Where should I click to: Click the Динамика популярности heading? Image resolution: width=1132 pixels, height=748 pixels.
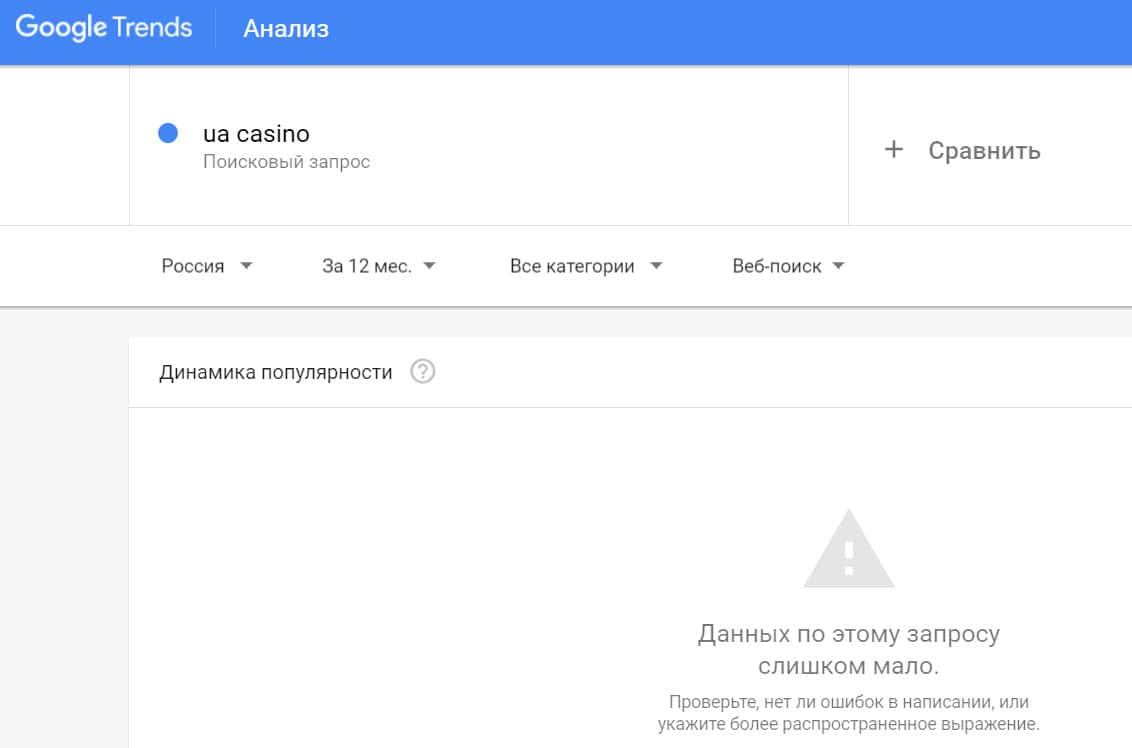tap(275, 373)
